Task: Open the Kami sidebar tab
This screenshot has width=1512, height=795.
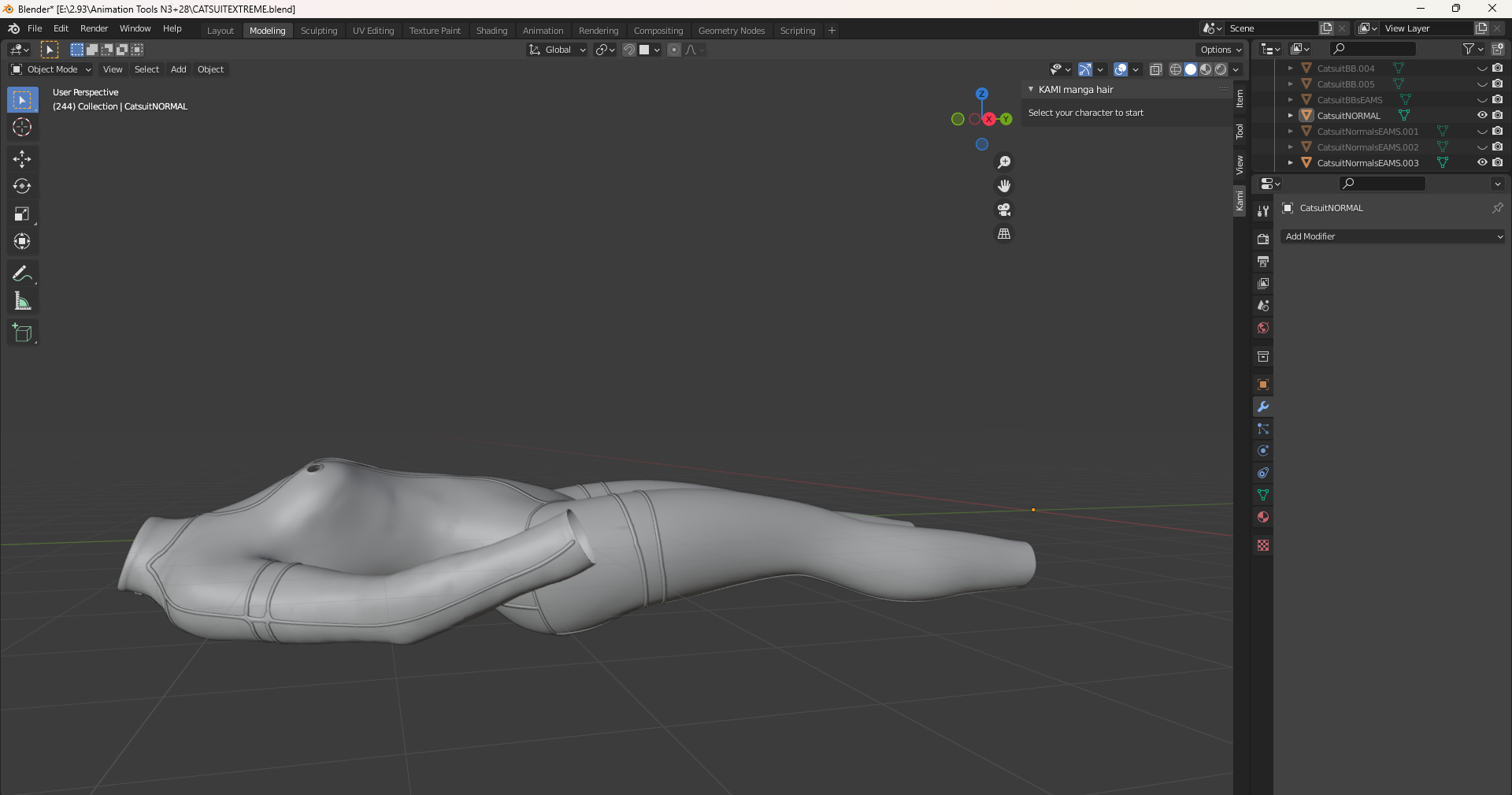Action: click(1240, 200)
